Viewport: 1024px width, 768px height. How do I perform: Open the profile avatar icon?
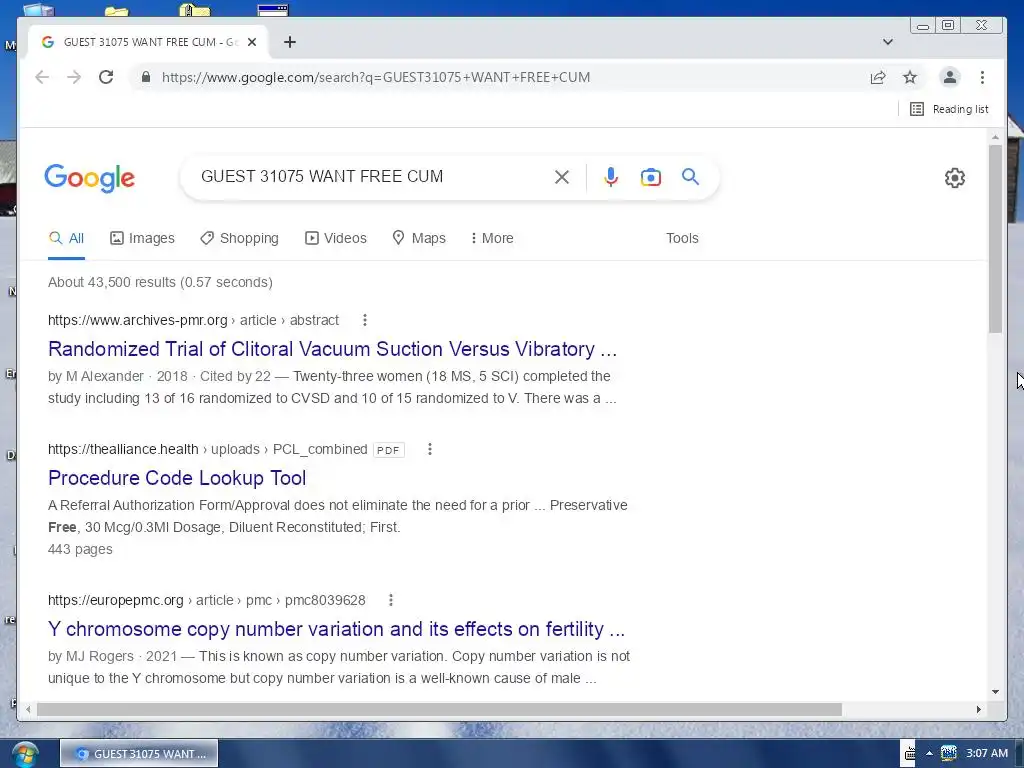tap(950, 77)
